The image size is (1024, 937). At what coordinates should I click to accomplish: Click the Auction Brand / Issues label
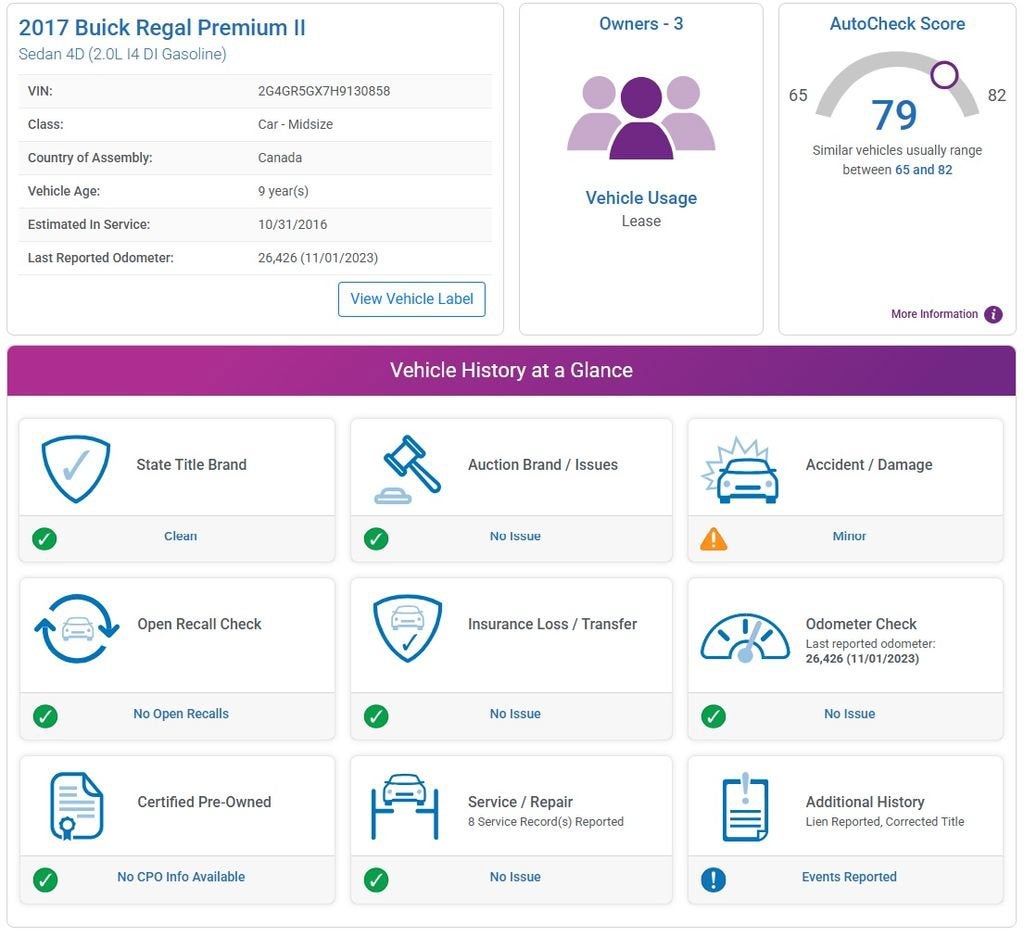pyautogui.click(x=543, y=465)
